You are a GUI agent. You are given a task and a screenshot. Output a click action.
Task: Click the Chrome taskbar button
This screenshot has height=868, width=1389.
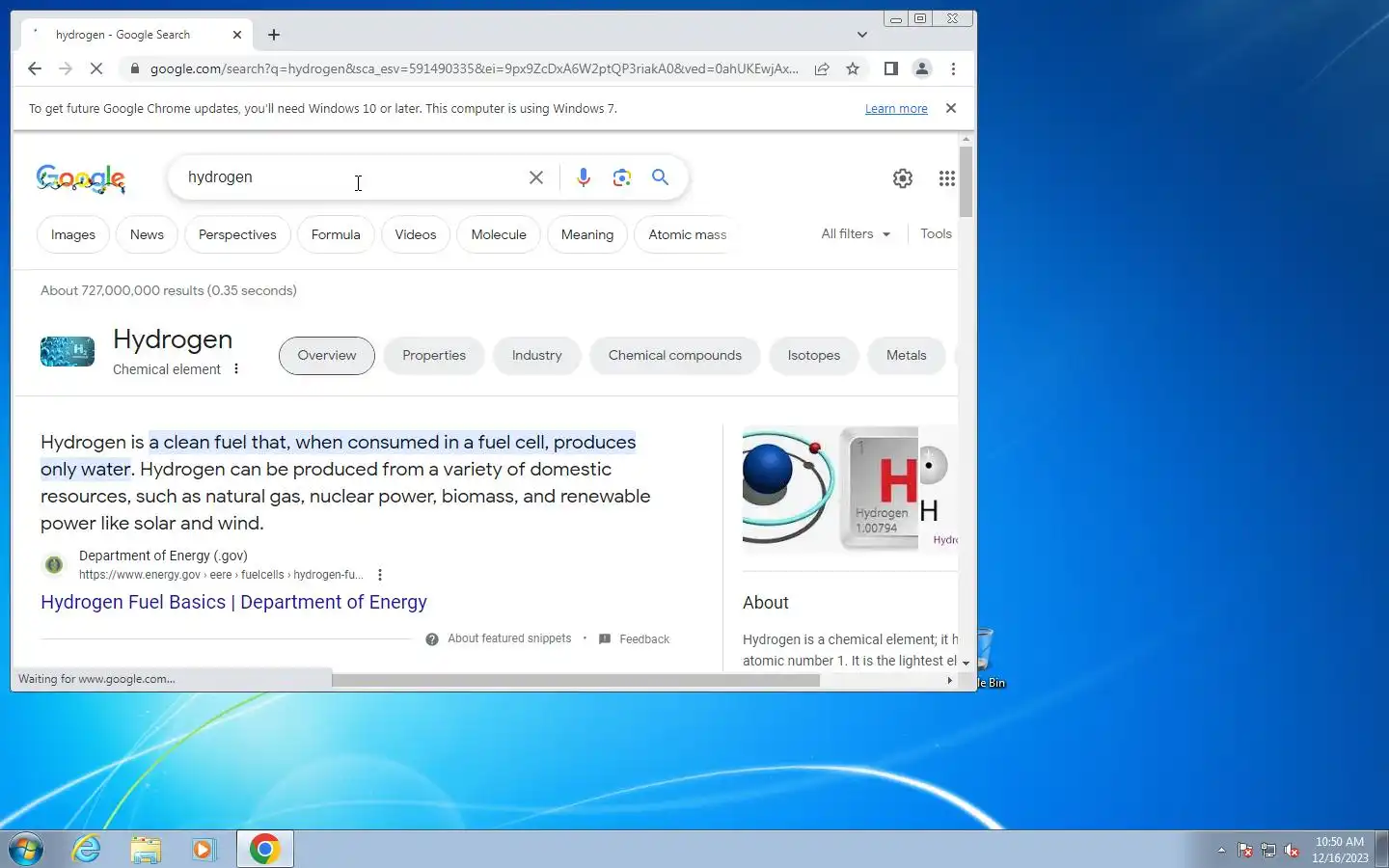click(264, 850)
